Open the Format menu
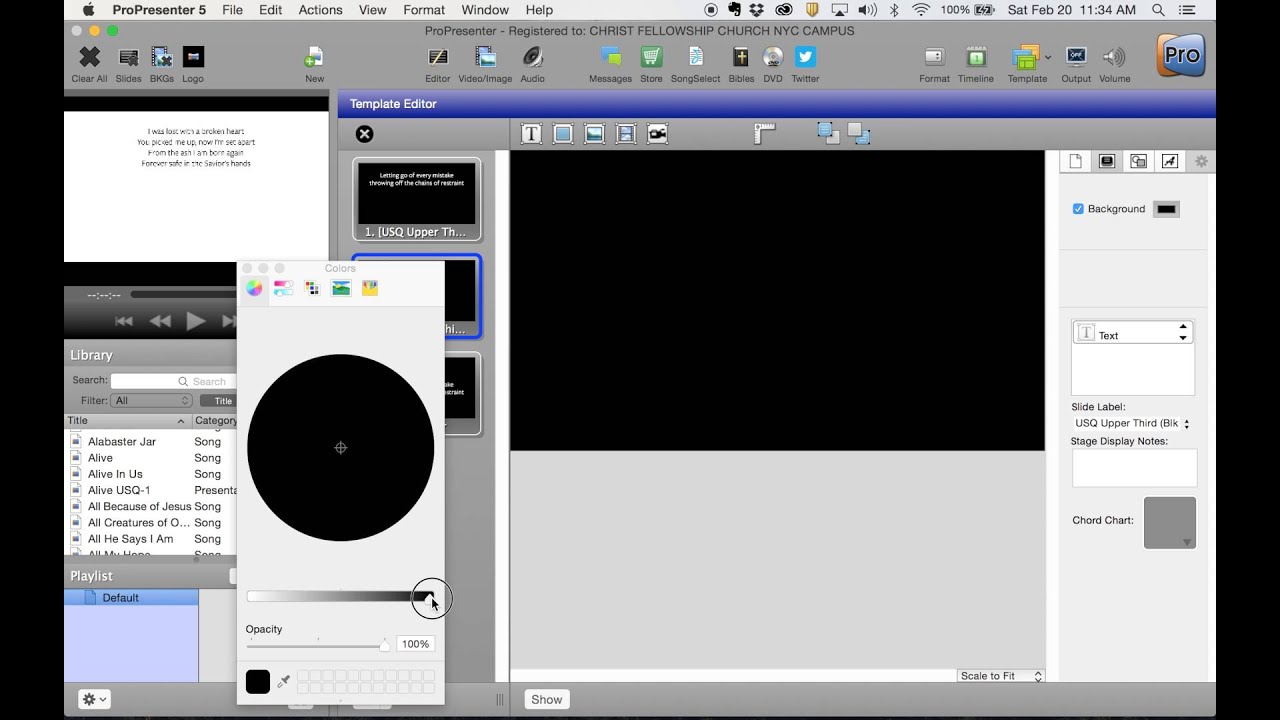This screenshot has width=1280, height=720. pos(424,10)
